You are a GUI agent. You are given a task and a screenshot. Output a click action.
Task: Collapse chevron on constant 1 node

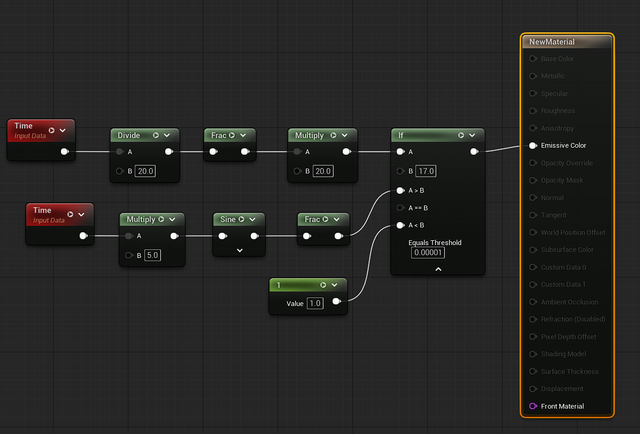(x=334, y=285)
